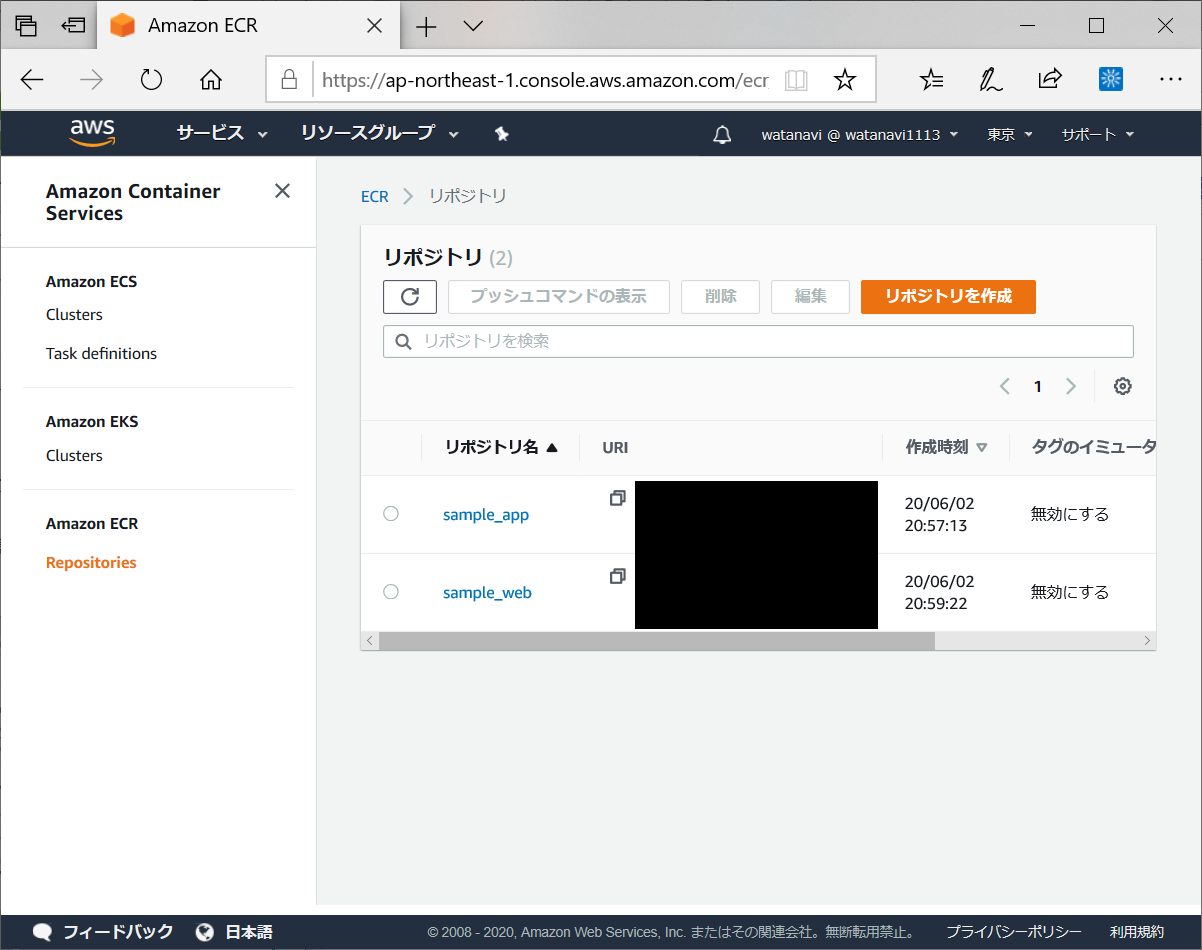
Task: Click the feedback speech bubble icon
Action: pos(42,932)
